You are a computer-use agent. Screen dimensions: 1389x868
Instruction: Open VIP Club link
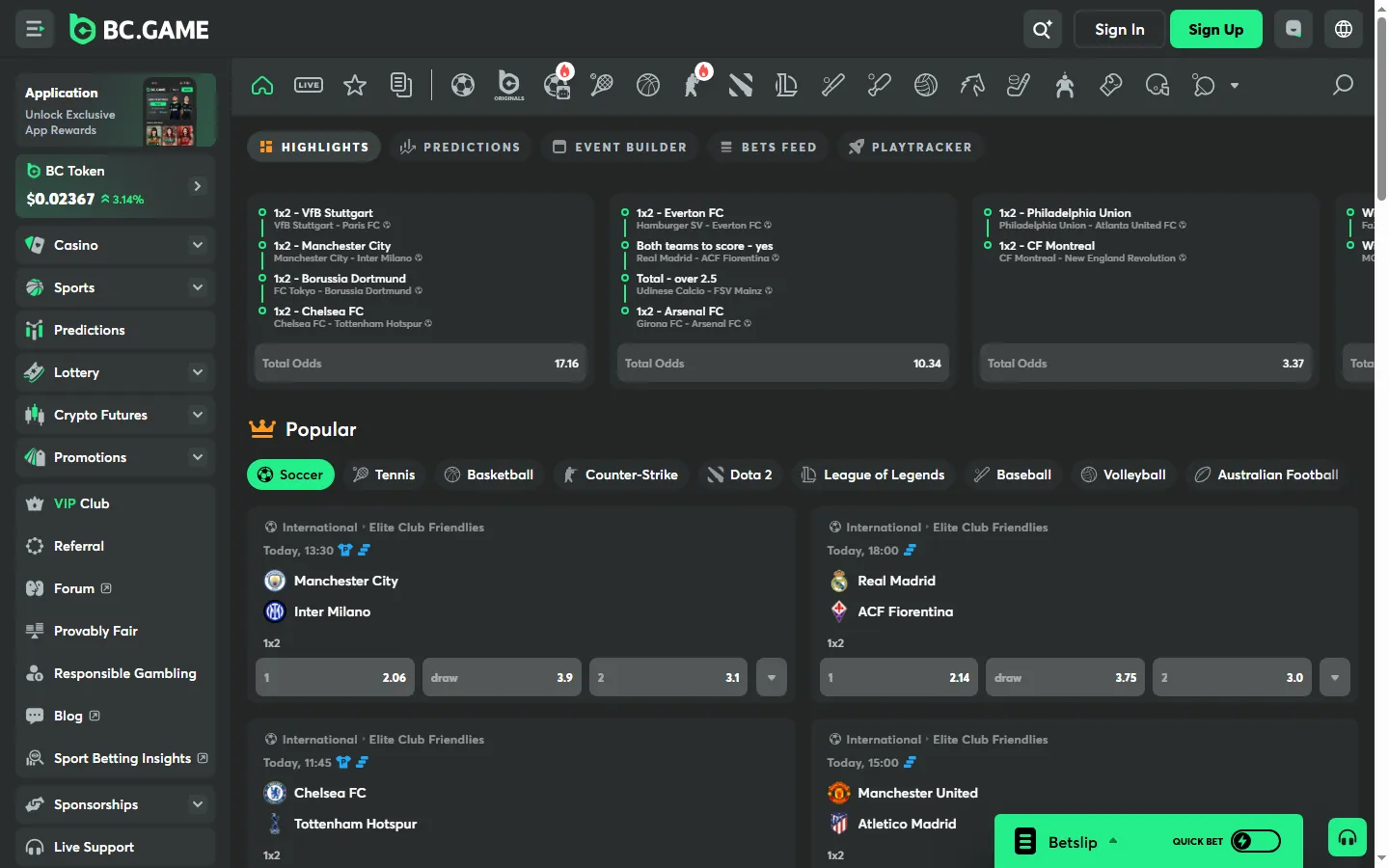[116, 503]
